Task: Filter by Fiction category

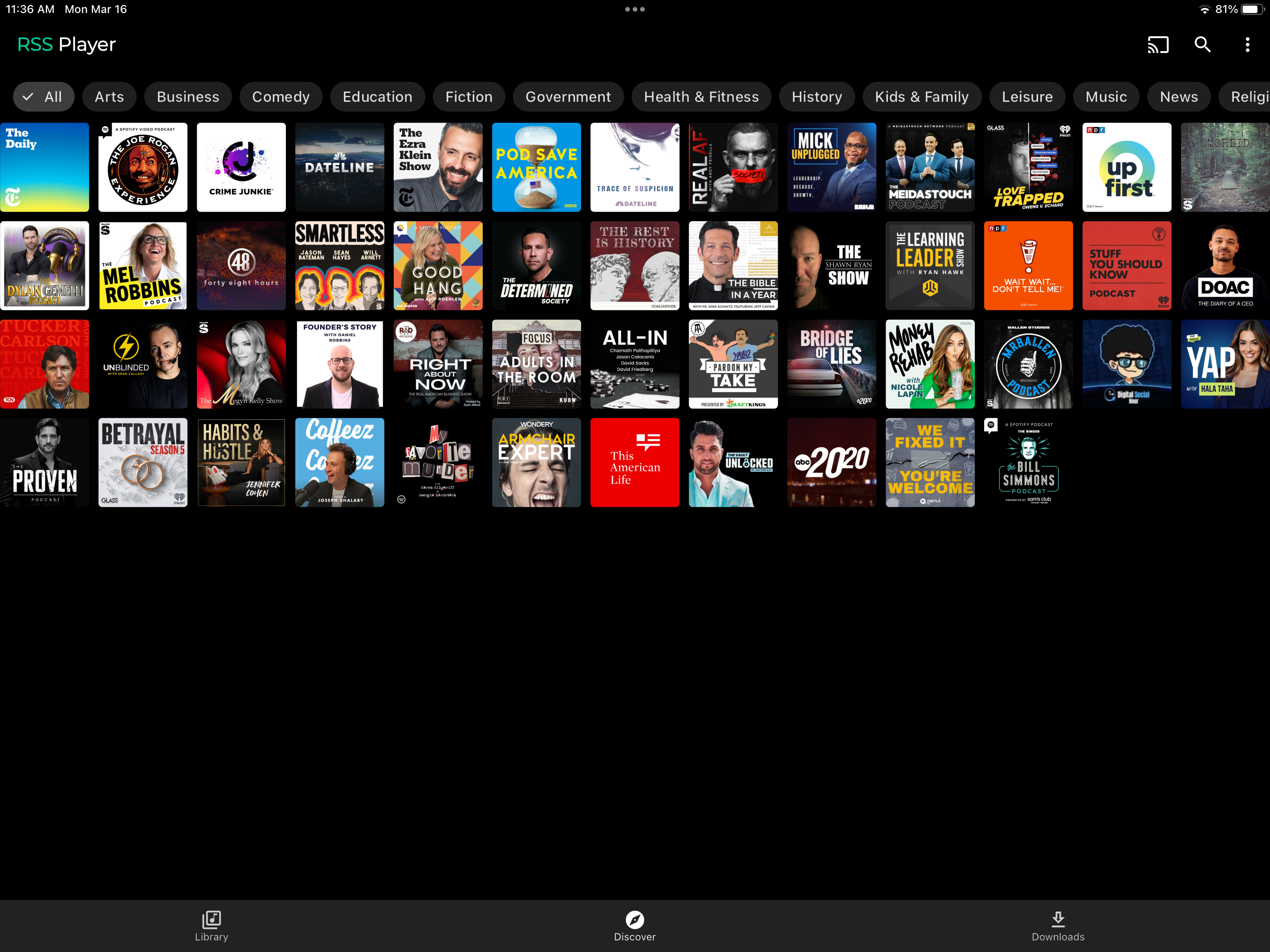Action: (x=469, y=97)
